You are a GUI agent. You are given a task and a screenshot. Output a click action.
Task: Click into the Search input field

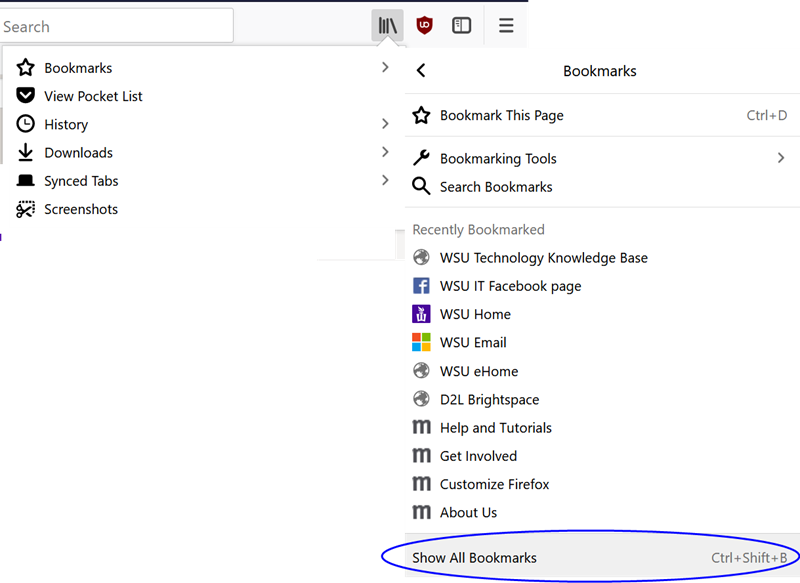115,26
